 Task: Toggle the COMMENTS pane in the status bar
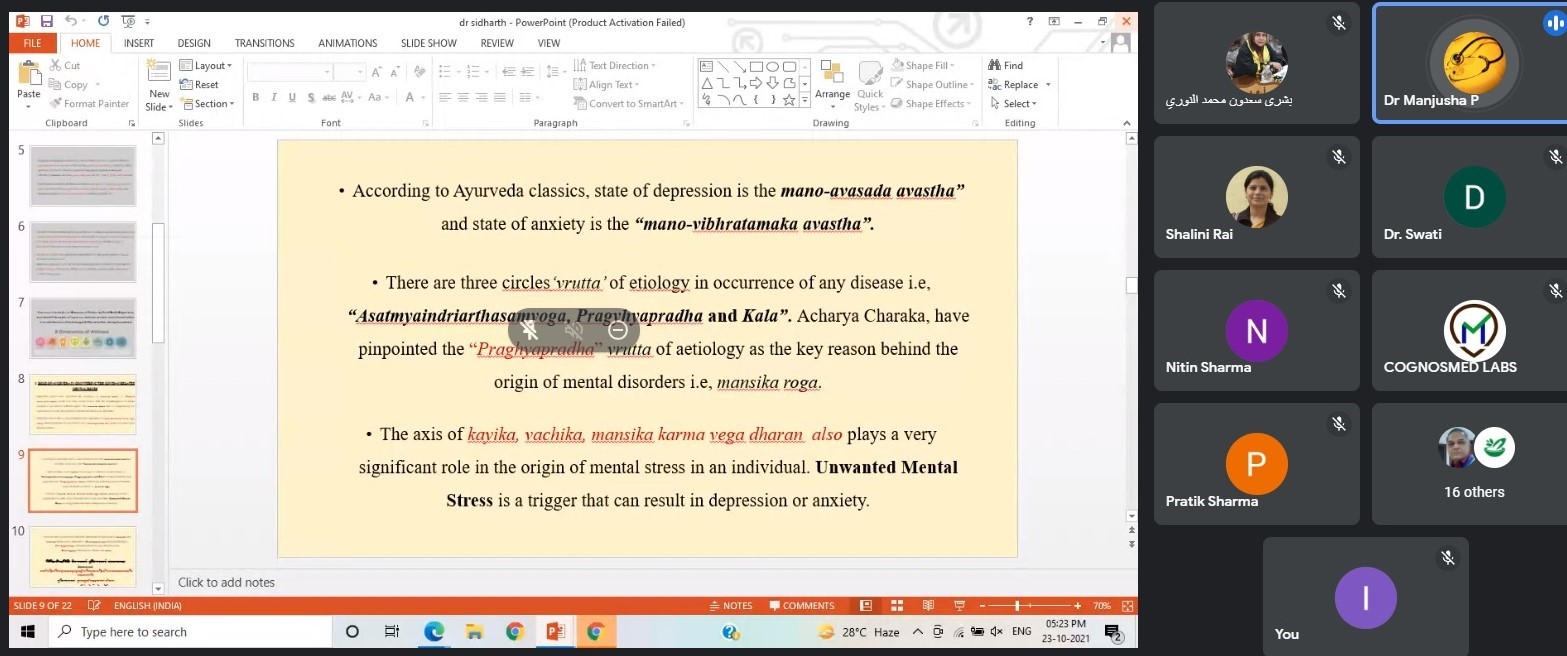click(802, 606)
